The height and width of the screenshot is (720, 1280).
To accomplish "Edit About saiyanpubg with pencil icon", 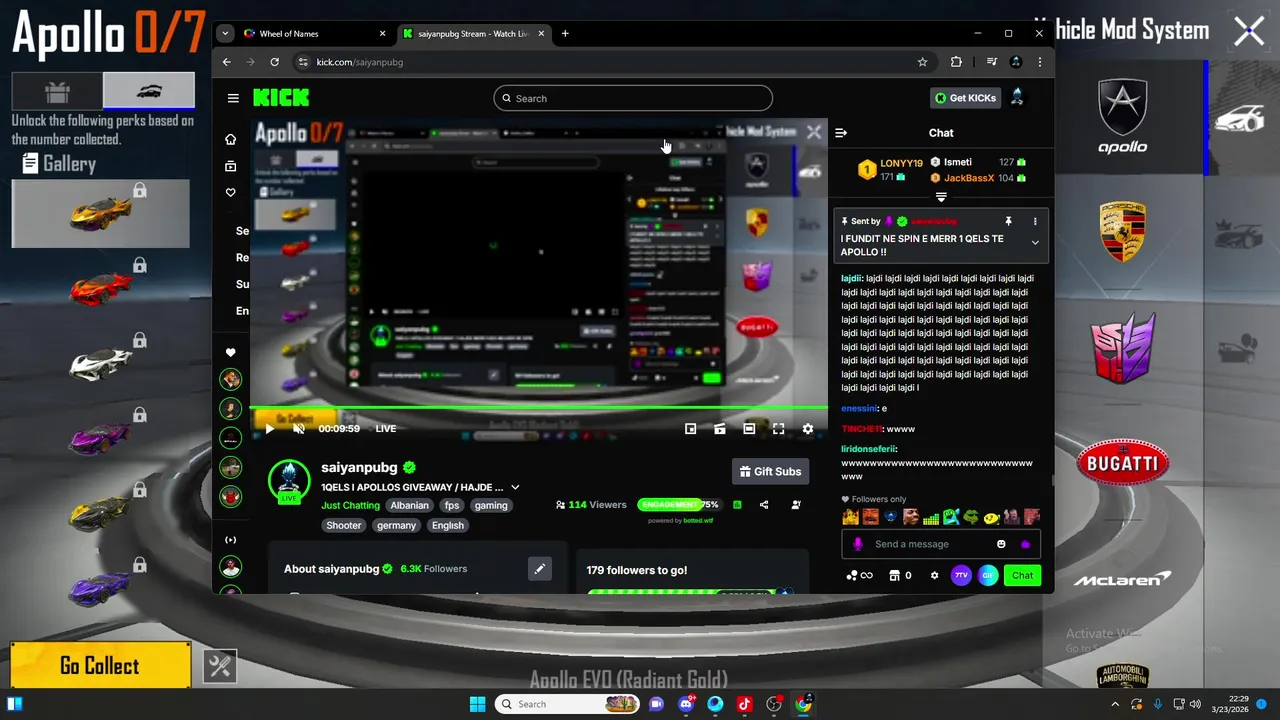I will pos(539,569).
